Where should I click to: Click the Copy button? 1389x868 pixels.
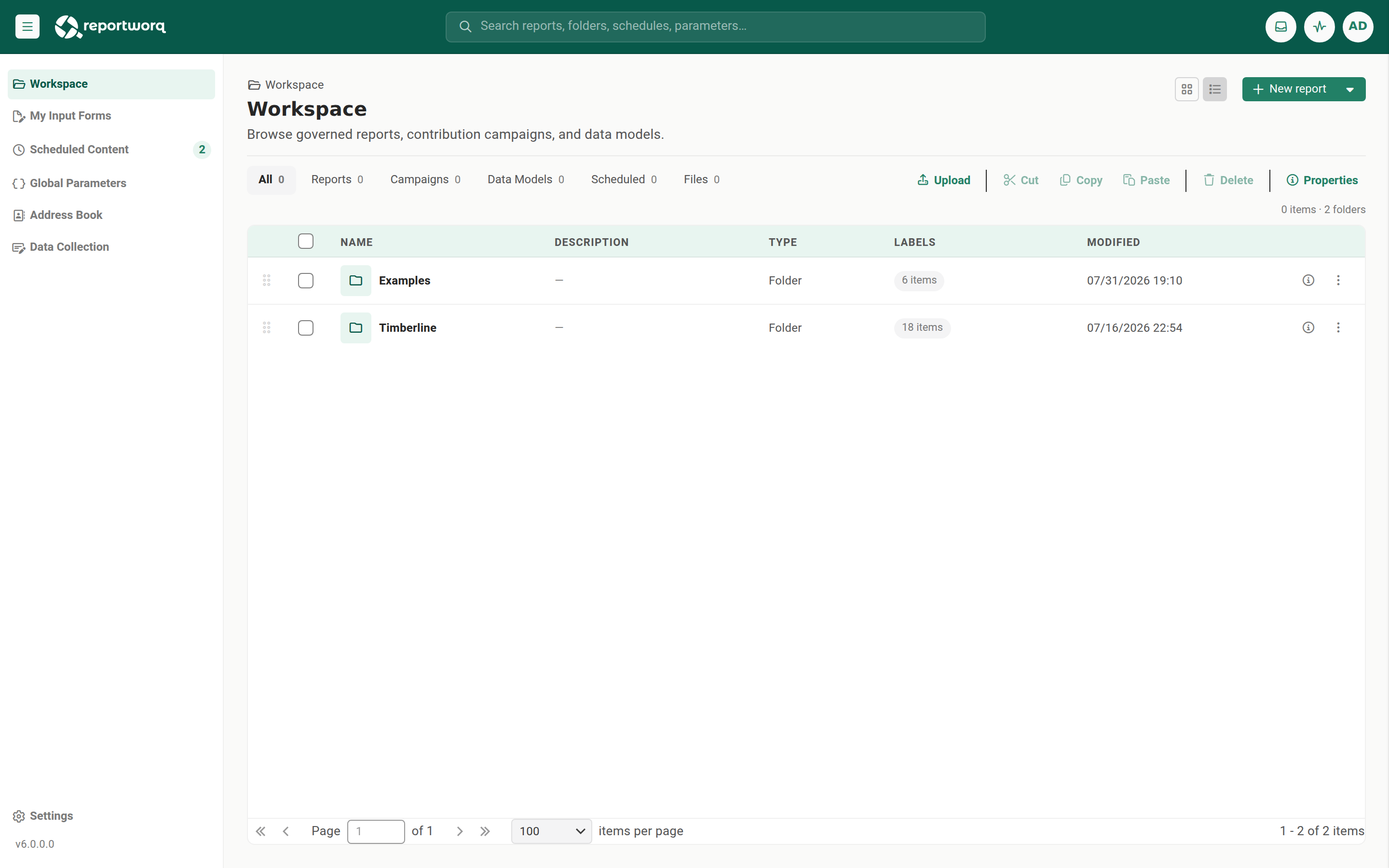[1081, 180]
